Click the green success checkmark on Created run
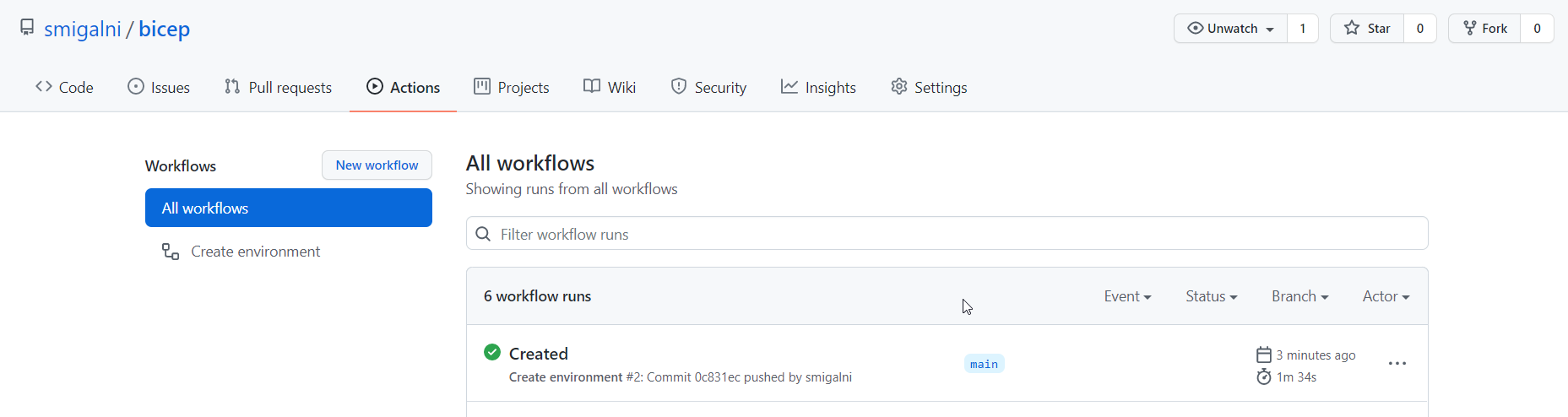 tap(492, 353)
